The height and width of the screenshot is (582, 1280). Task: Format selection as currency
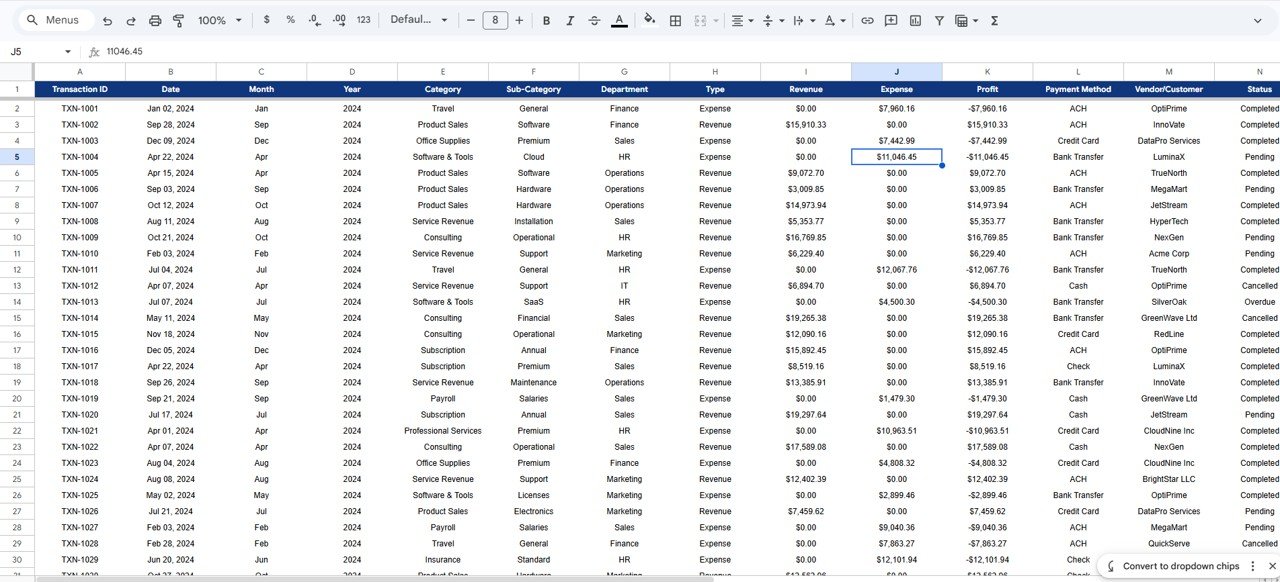[x=266, y=20]
